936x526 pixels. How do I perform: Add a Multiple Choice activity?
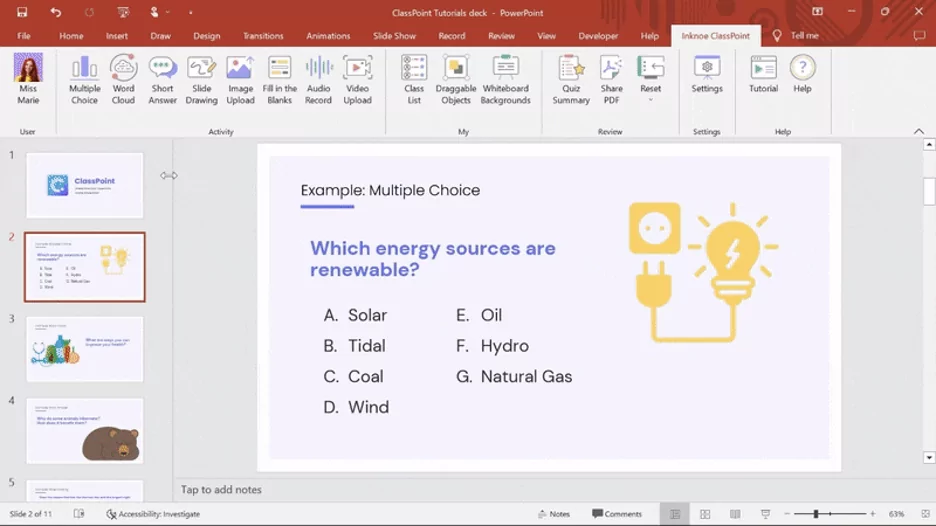tap(84, 80)
